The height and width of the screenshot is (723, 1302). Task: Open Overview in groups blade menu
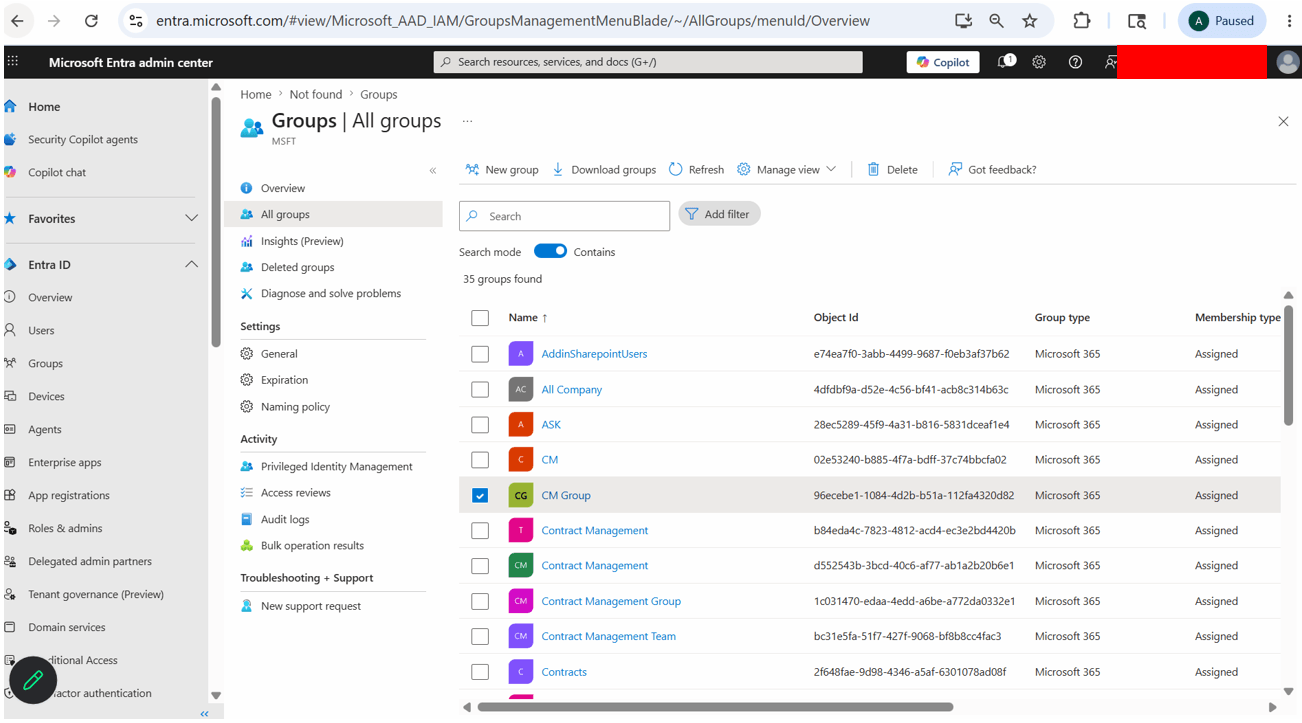pyautogui.click(x=283, y=188)
